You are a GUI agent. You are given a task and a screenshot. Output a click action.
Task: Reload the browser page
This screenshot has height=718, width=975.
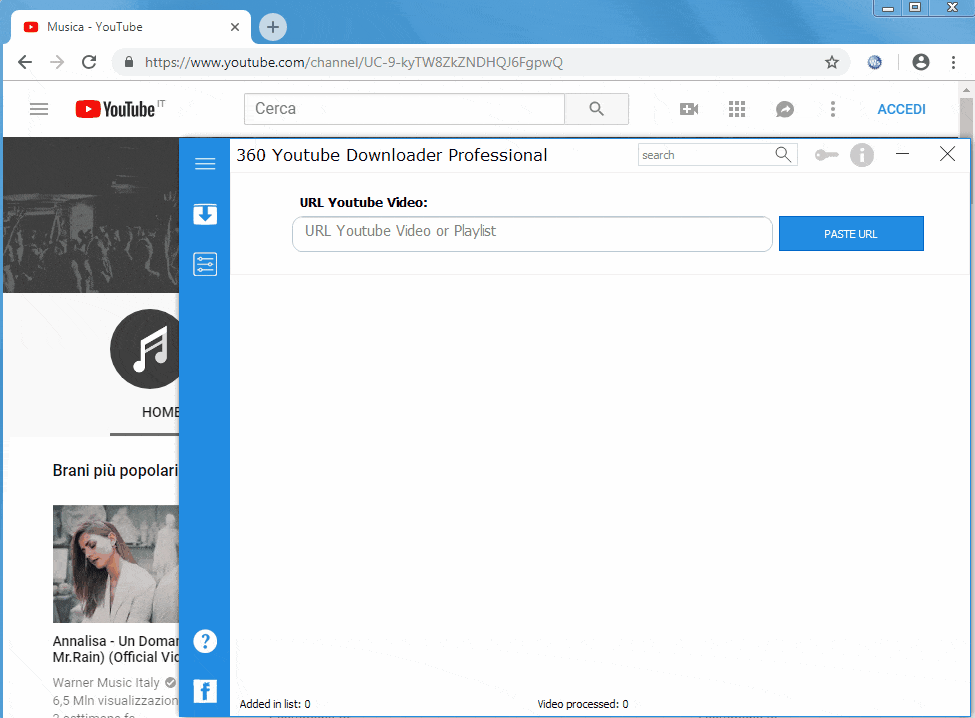[89, 62]
